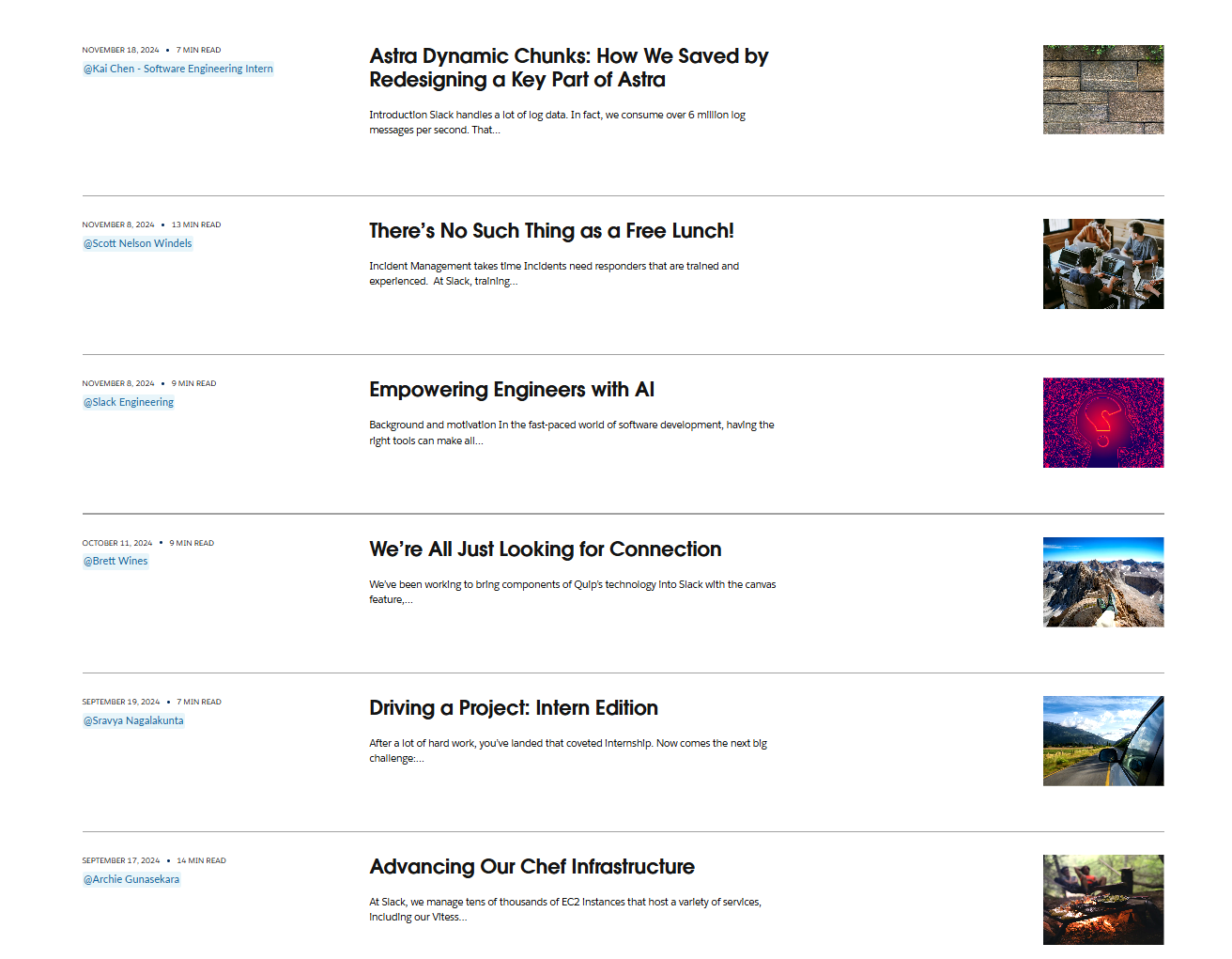Click the Chef article excerpt about EC2 instances

click(564, 909)
